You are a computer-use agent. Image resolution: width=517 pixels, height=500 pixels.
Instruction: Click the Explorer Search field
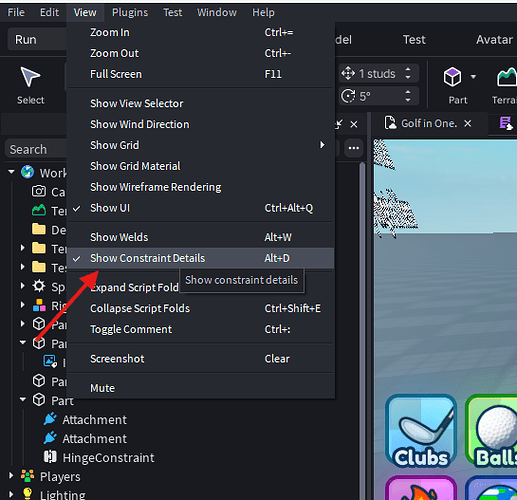coord(36,149)
